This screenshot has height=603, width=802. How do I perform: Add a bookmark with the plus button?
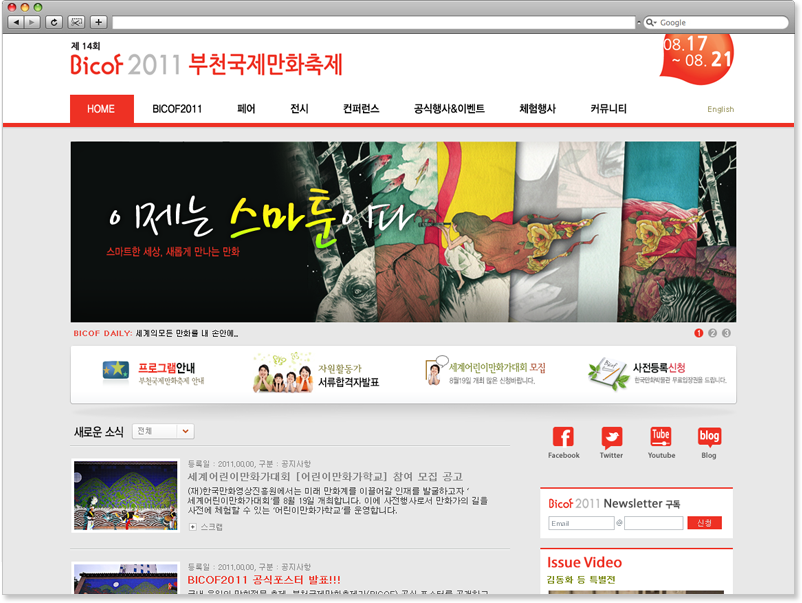click(98, 22)
